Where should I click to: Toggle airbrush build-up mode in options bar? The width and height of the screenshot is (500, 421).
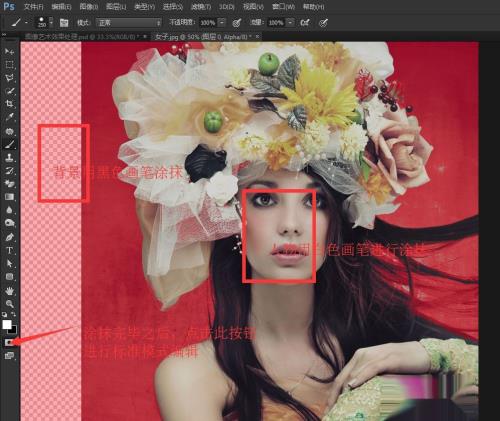point(305,23)
